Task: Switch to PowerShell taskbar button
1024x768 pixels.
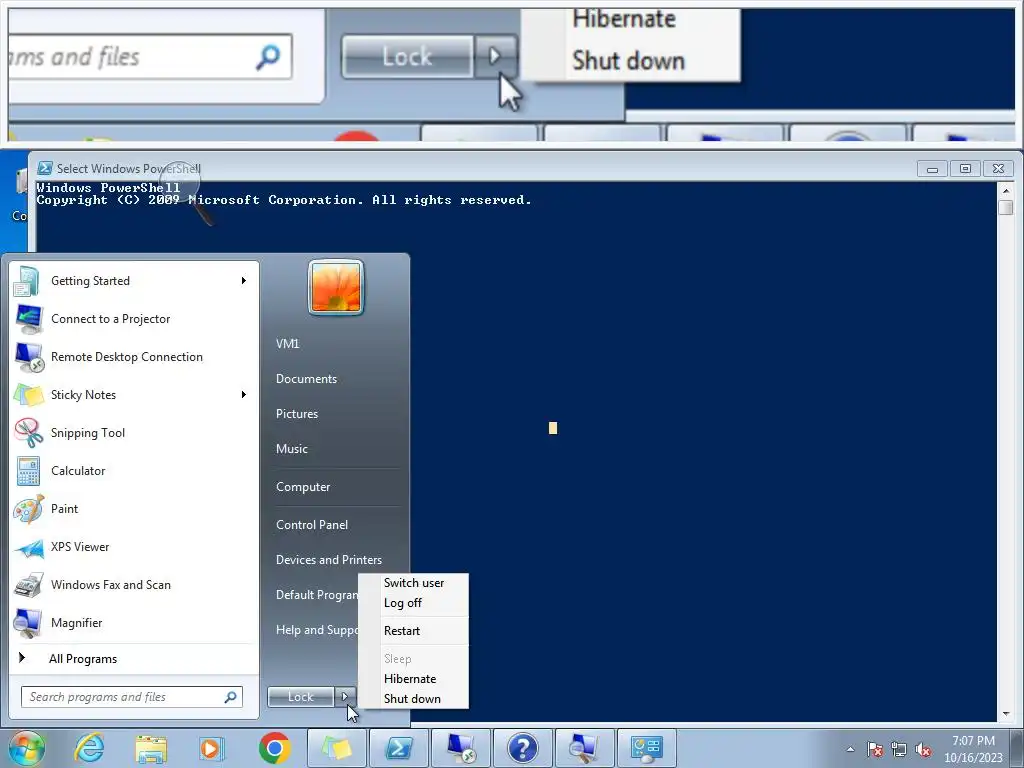Action: [398, 748]
